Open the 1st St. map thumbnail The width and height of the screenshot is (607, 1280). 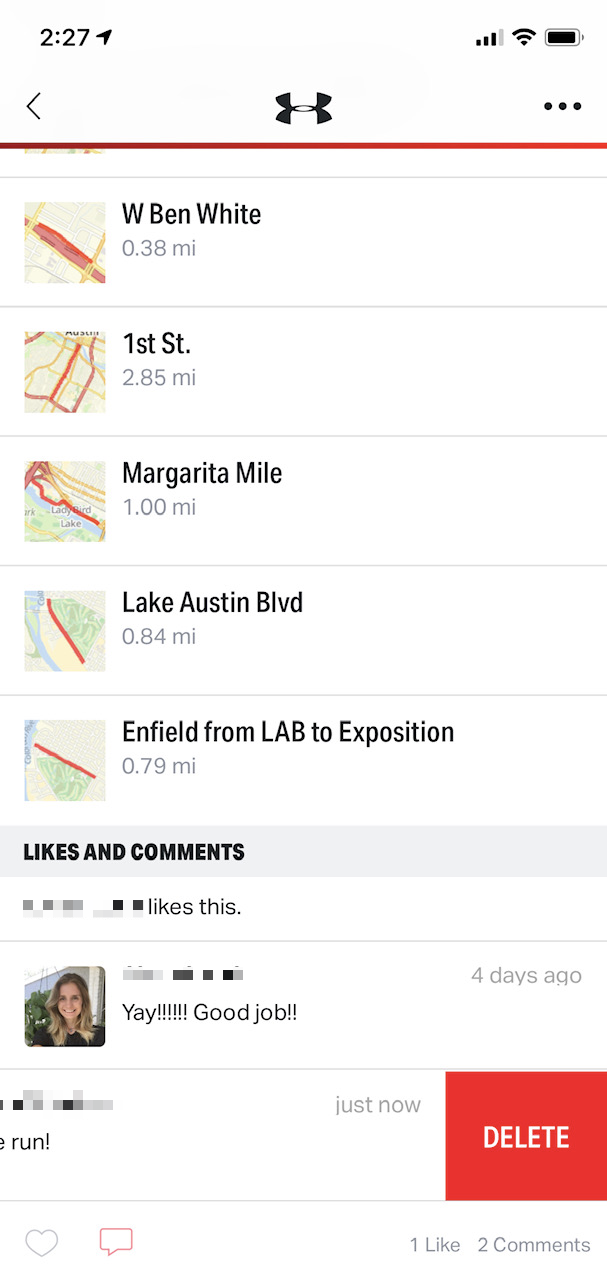(x=65, y=372)
